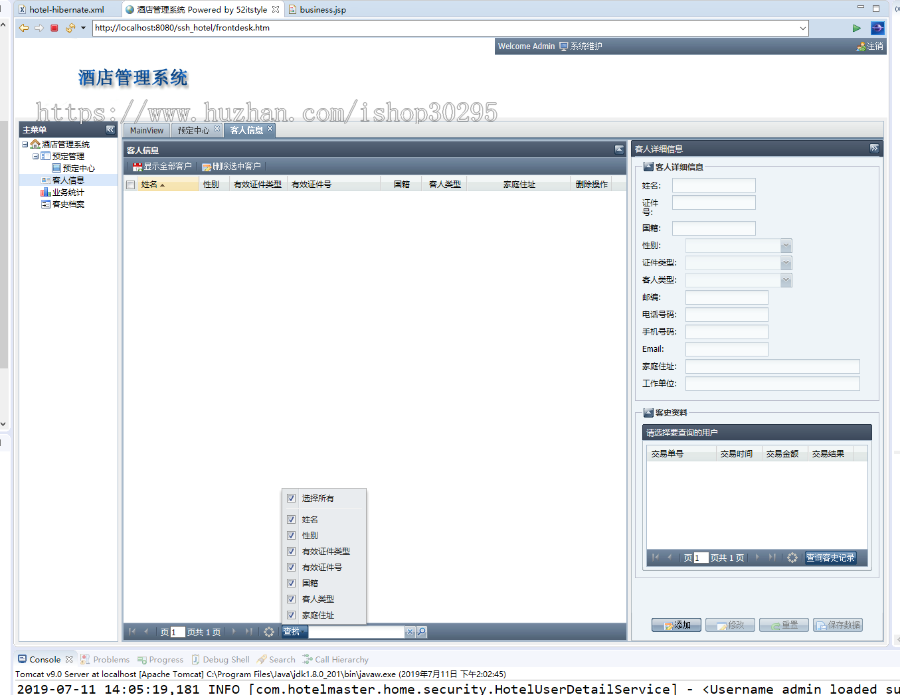Collapse the 主菜单 sidebar panel
Screen dimensions: 900x695
pyautogui.click(x=110, y=129)
